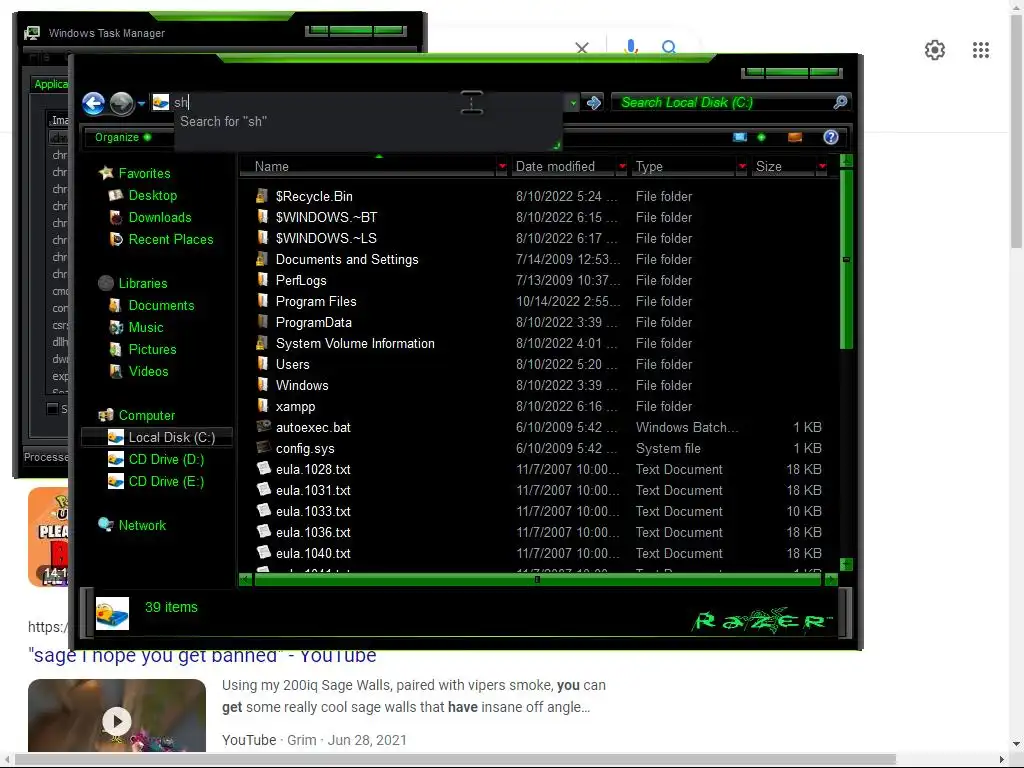The image size is (1024, 768).
Task: Open the Google apps grid icon
Action: (980, 50)
